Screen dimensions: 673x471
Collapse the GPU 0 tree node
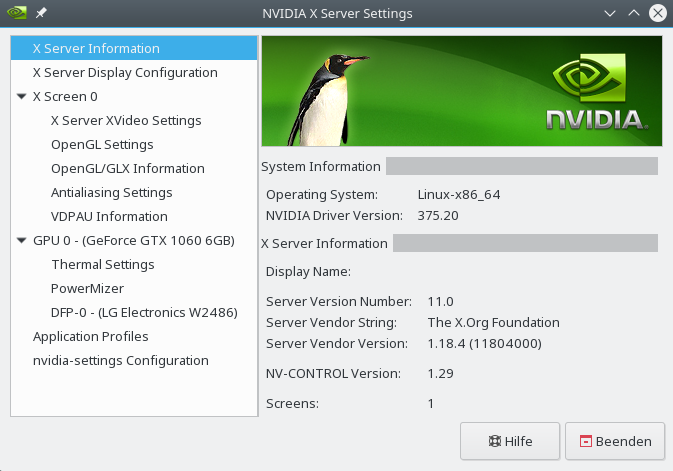click(x=21, y=240)
